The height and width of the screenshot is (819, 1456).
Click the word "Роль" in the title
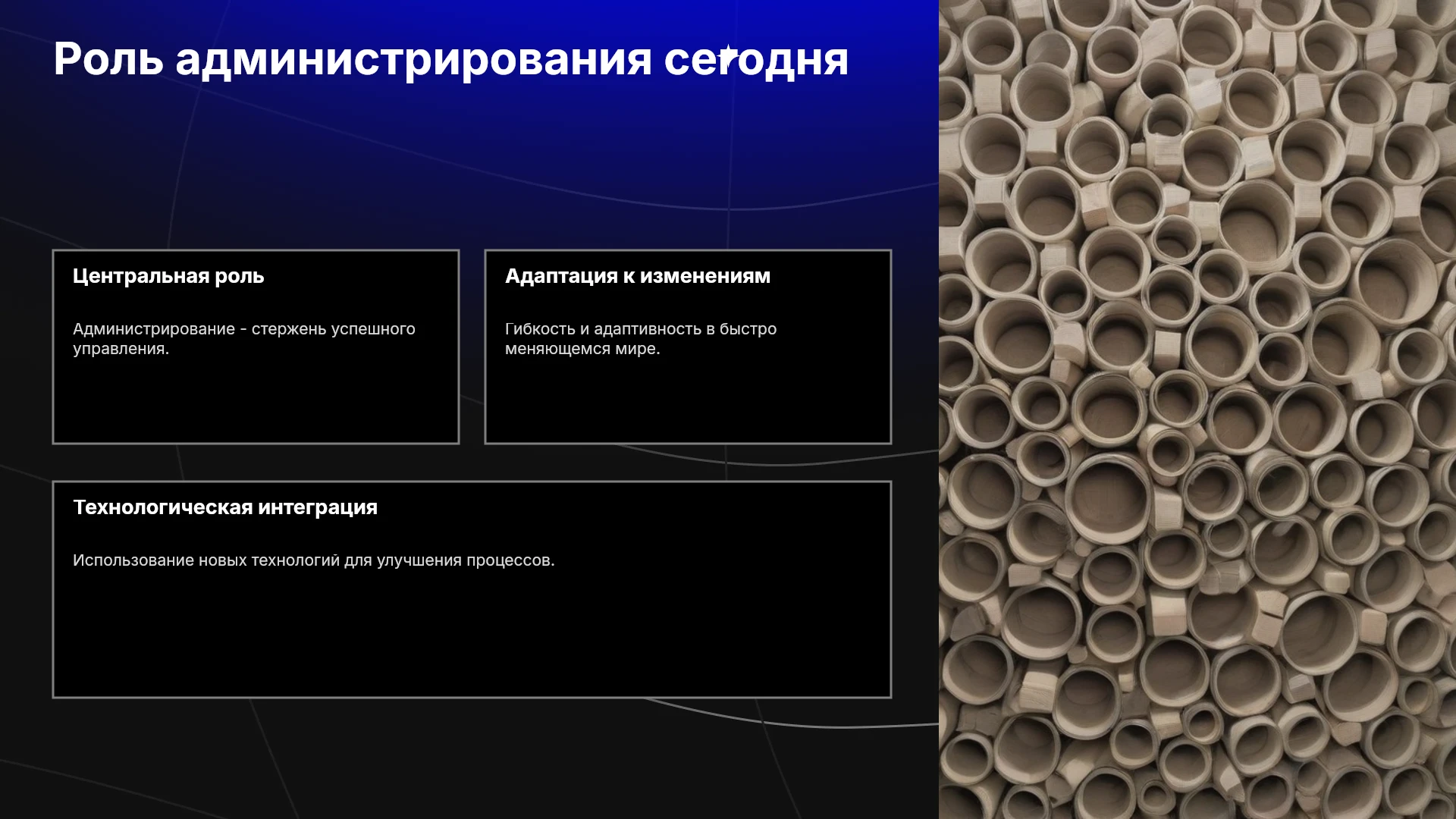click(108, 59)
